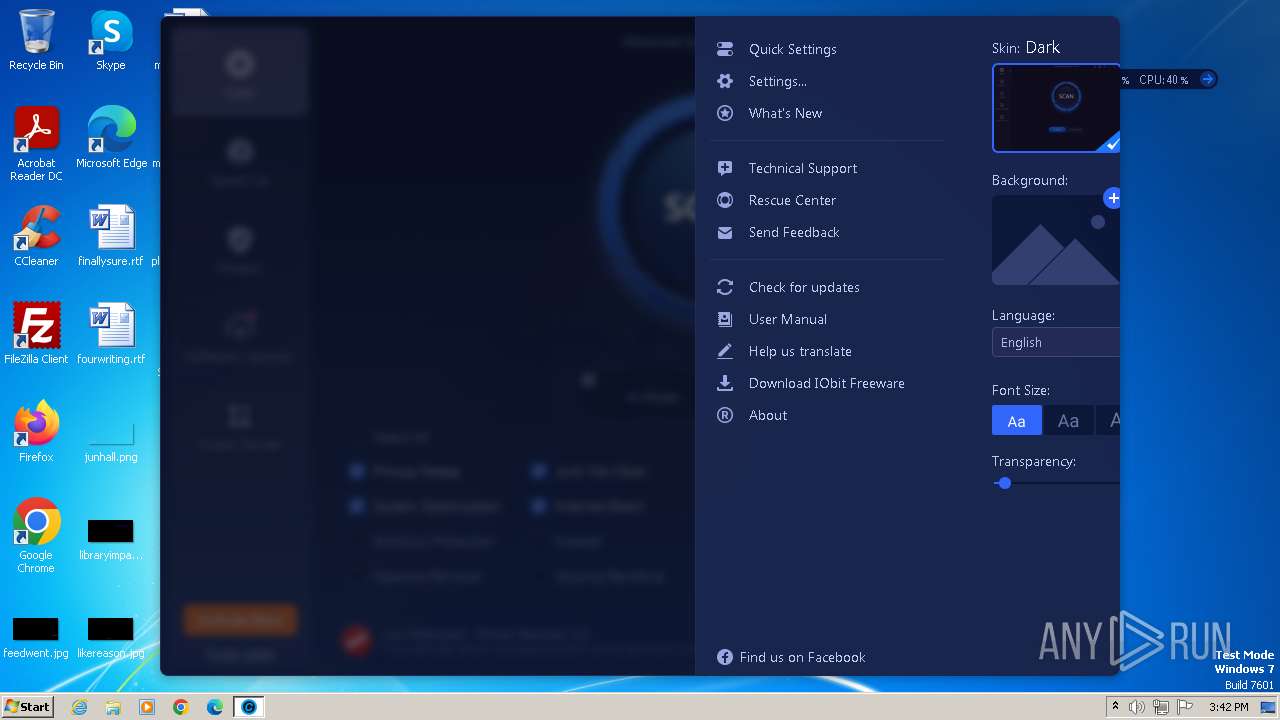Adjust the Transparency slider handle

[x=1005, y=483]
